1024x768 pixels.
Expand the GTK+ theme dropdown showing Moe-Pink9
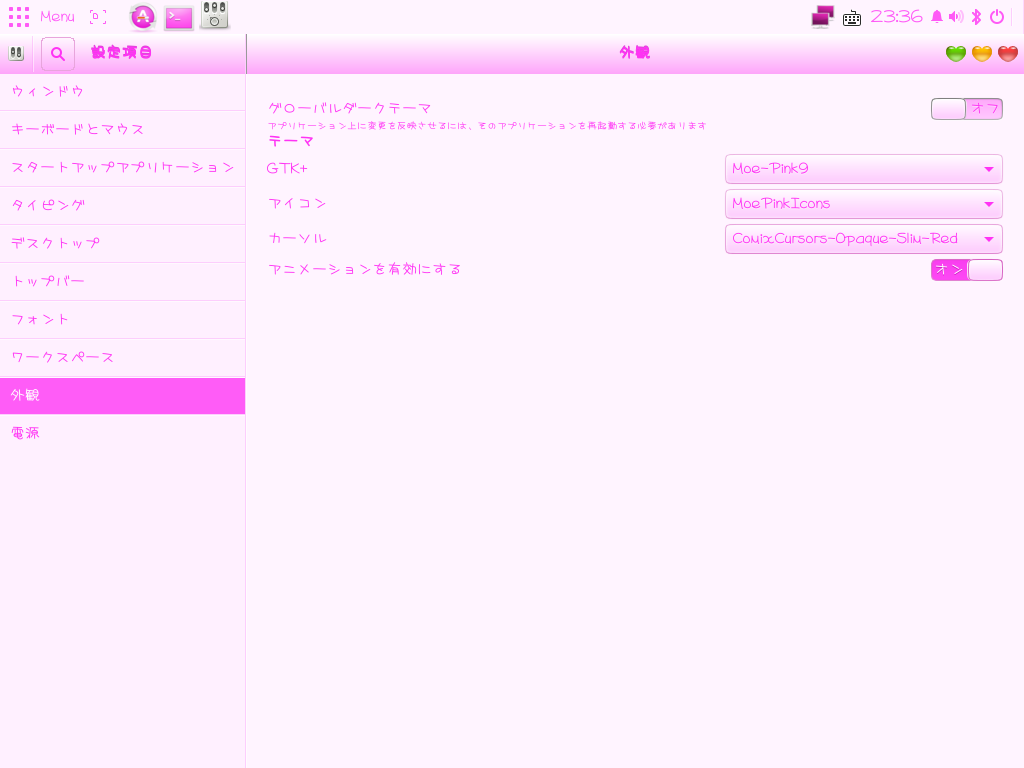click(x=863, y=169)
